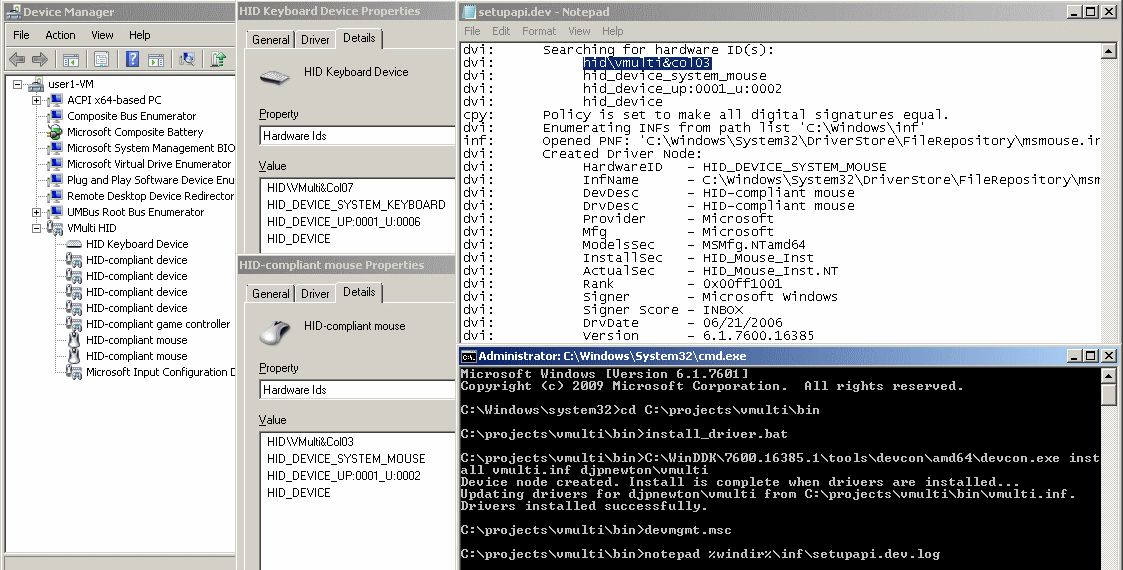Select Details tab in HID Keyboard Properties
The height and width of the screenshot is (570, 1123).
[x=359, y=38]
